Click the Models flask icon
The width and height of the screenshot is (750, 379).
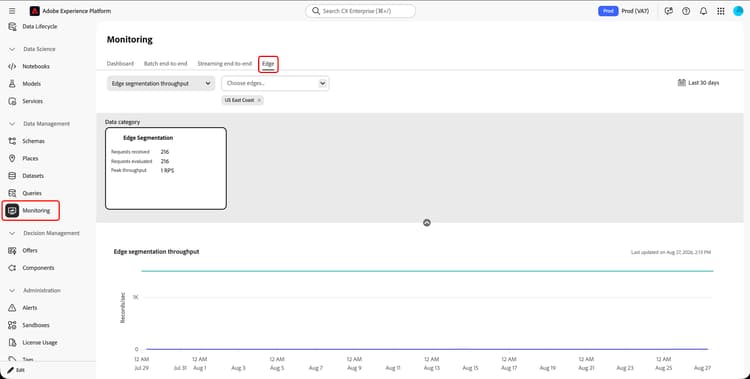(12, 84)
